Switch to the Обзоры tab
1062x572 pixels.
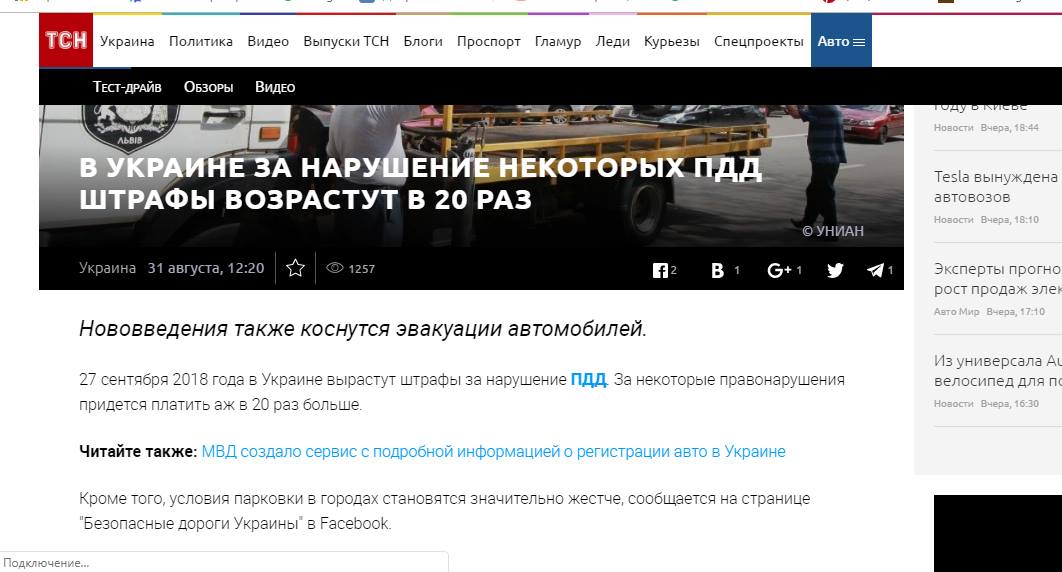[x=208, y=87]
